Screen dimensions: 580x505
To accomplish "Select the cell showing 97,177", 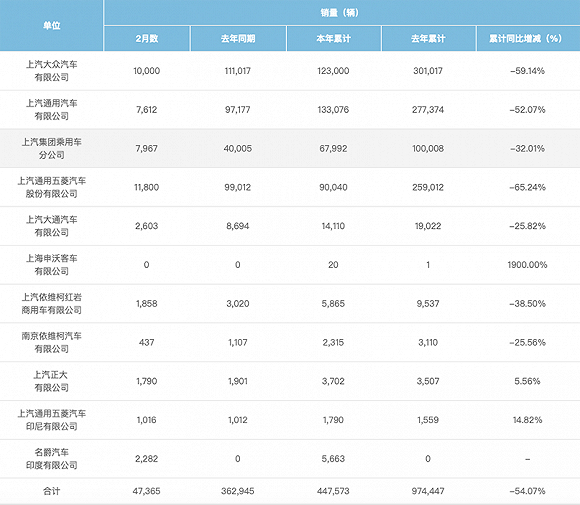I will pyautogui.click(x=238, y=110).
